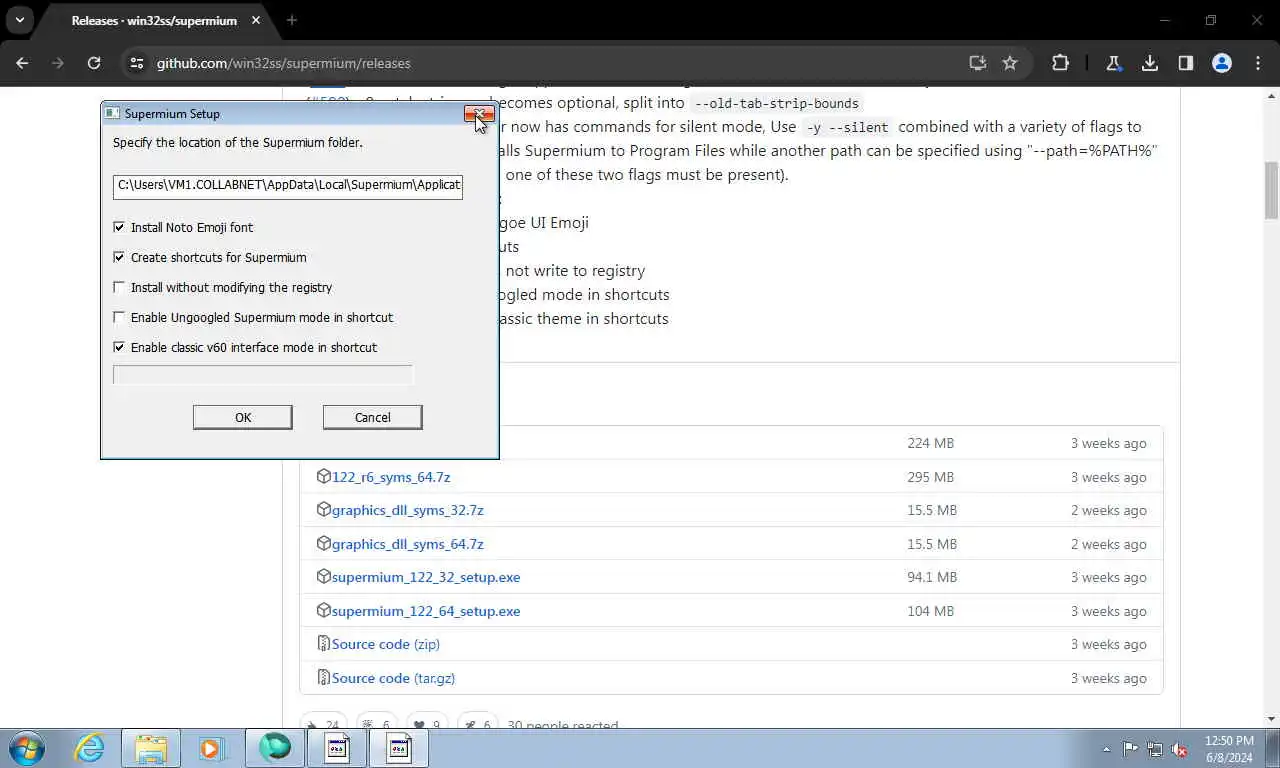The width and height of the screenshot is (1280, 768).
Task: Open the Extensions puzzle icon
Action: [x=1061, y=63]
